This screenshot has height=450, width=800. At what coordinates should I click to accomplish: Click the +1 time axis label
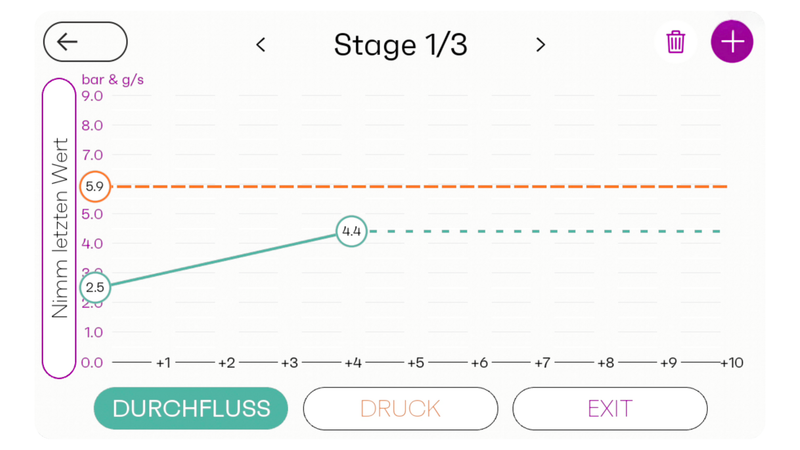(x=163, y=362)
